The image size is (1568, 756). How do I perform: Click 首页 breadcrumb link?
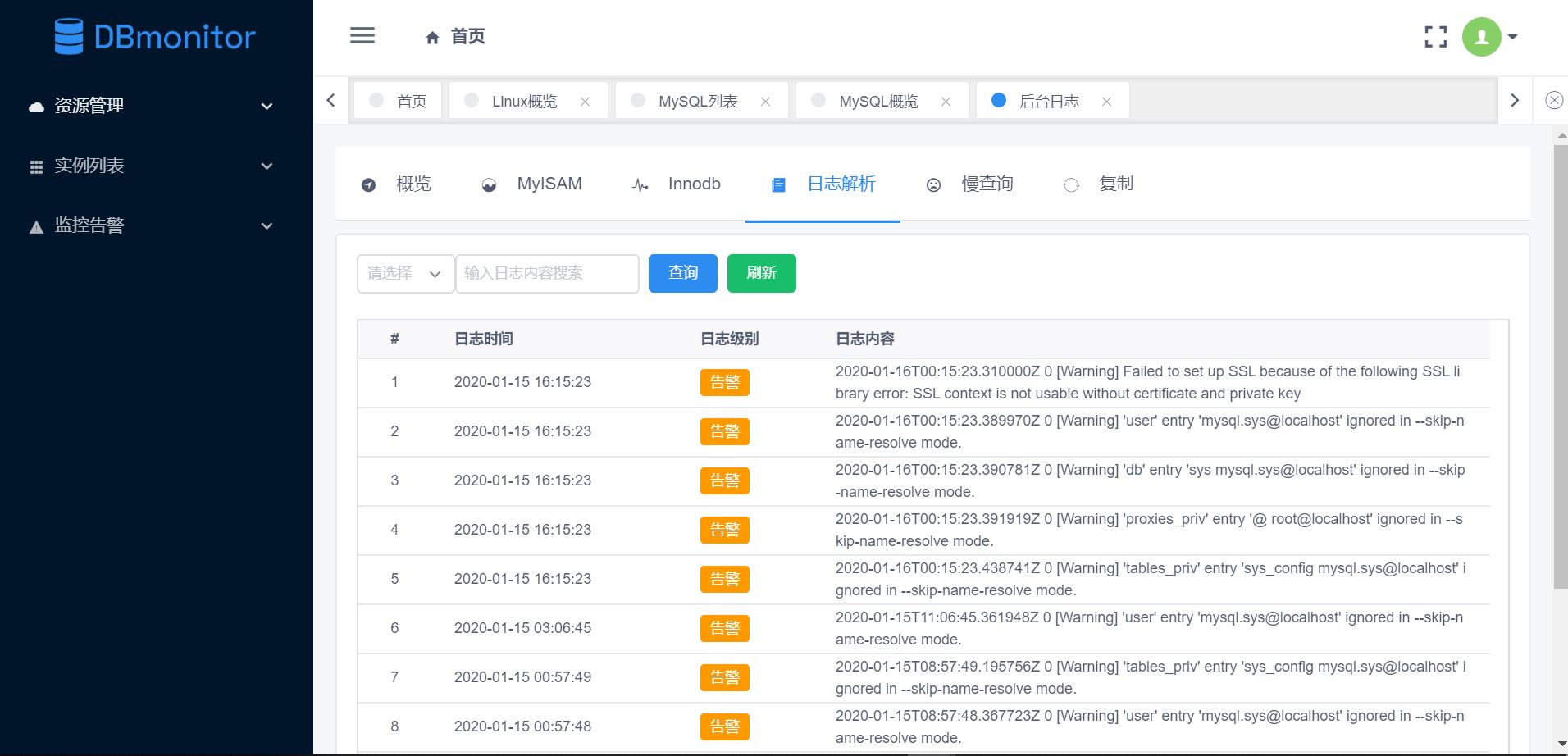click(467, 37)
